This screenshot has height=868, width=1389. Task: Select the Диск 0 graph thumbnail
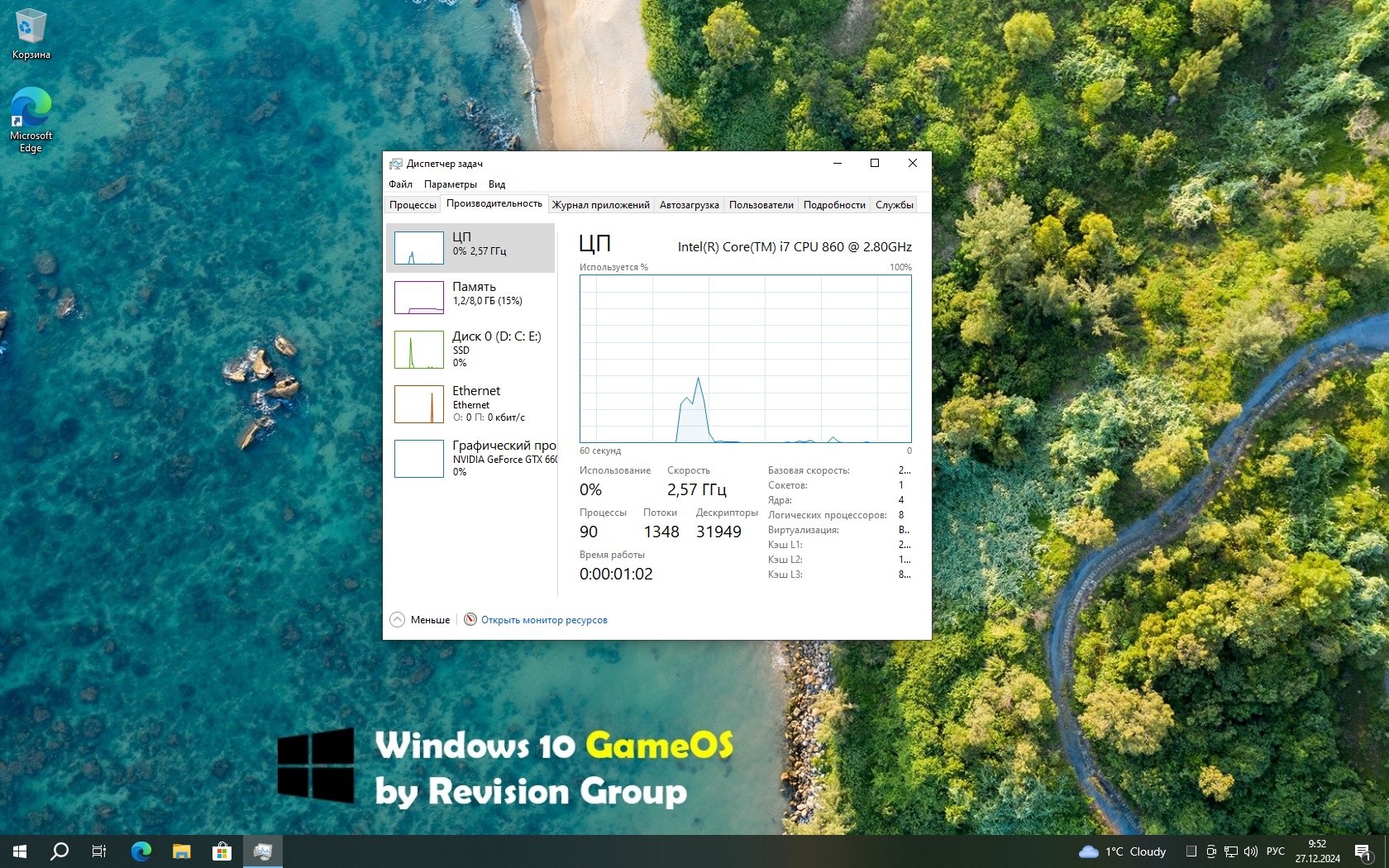(419, 350)
